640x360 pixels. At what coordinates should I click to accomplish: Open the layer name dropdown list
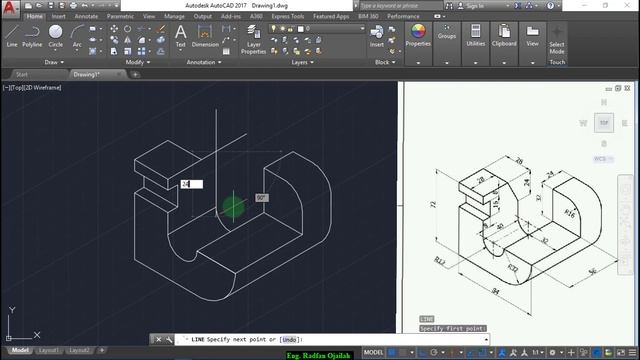362,29
